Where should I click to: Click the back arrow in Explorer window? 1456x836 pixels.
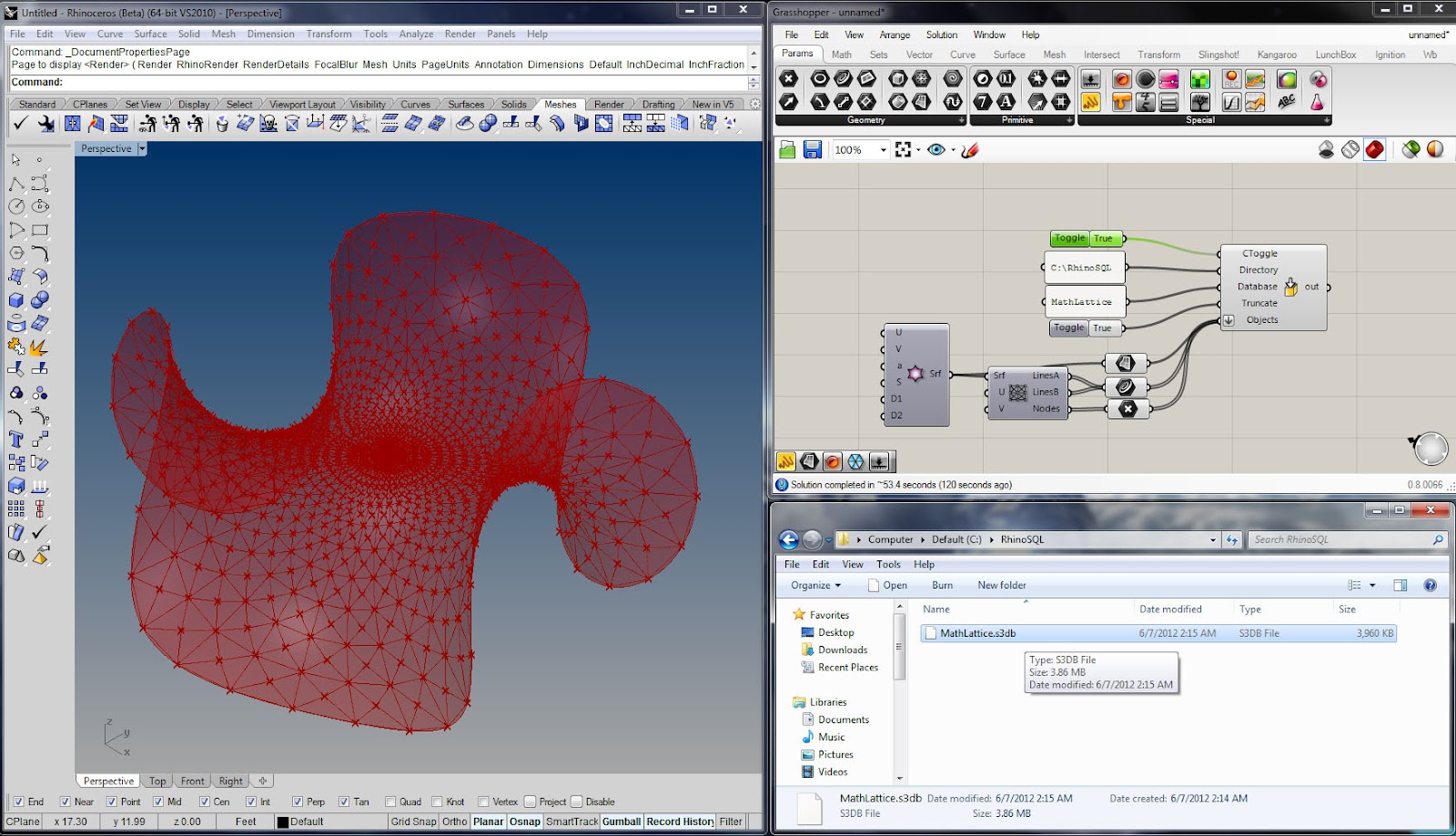pyautogui.click(x=789, y=539)
